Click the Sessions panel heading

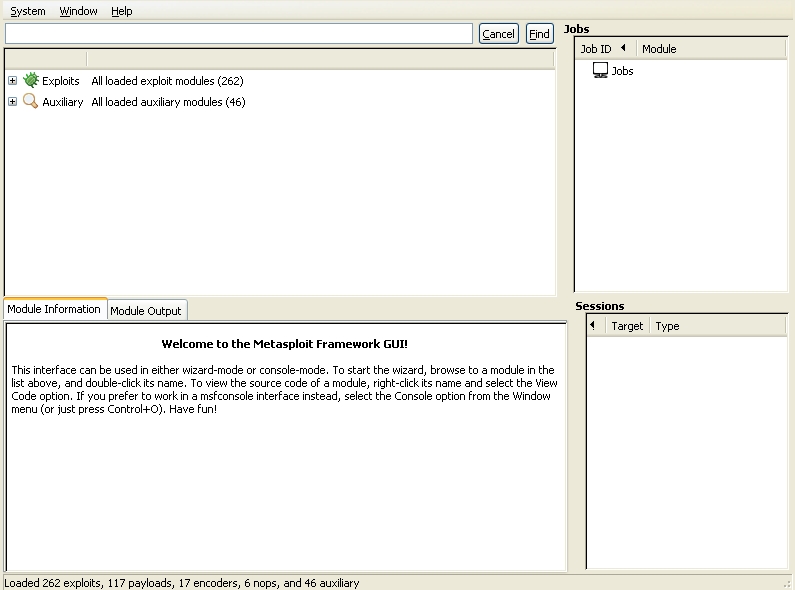(600, 306)
